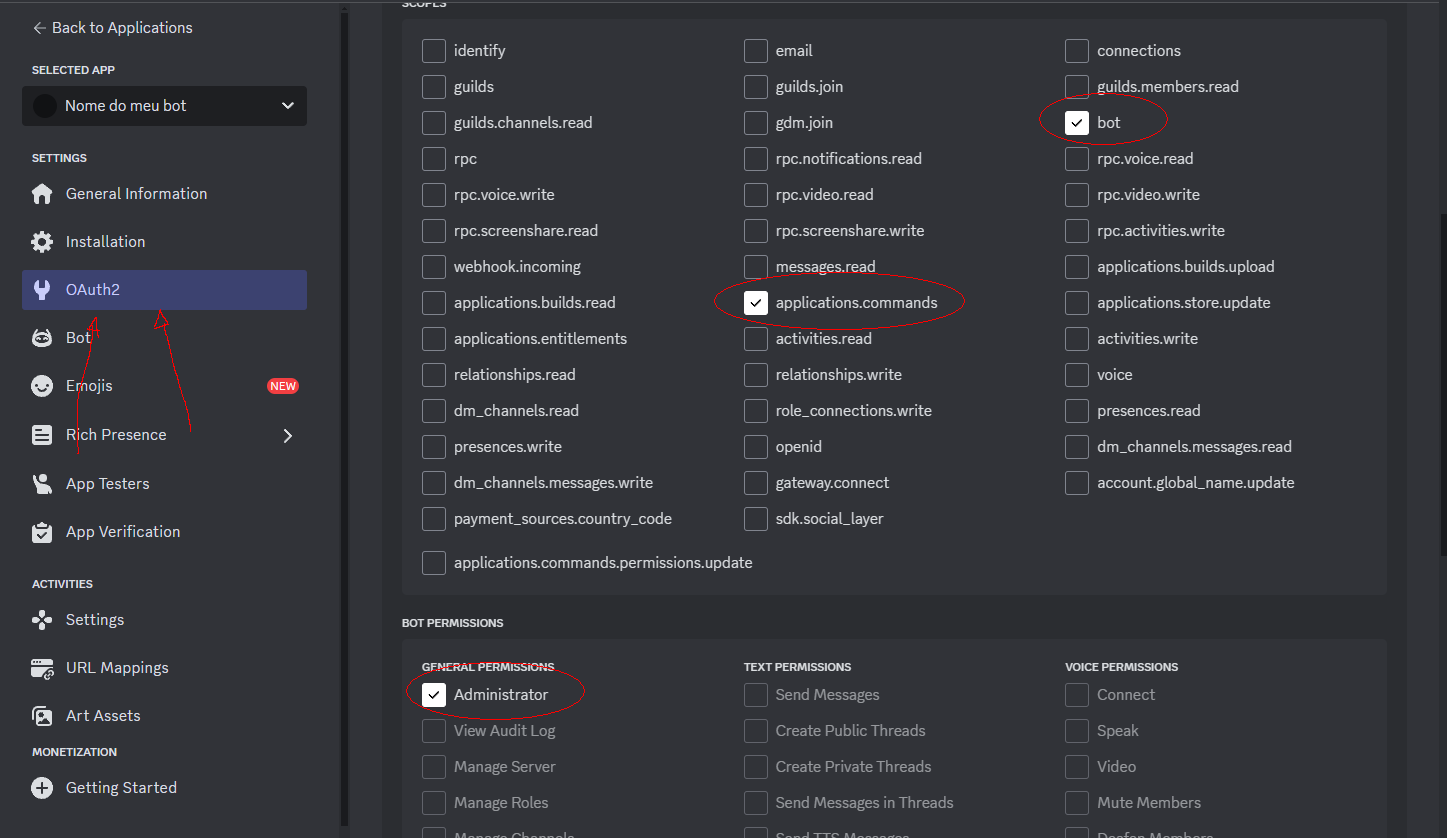Select the Installation gear icon
This screenshot has width=1447, height=838.
click(42, 241)
